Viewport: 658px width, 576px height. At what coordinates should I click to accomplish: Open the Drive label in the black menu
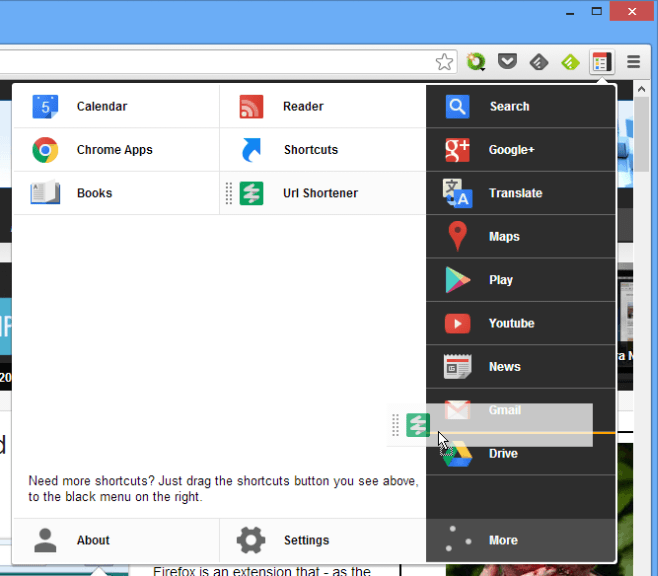coord(503,454)
